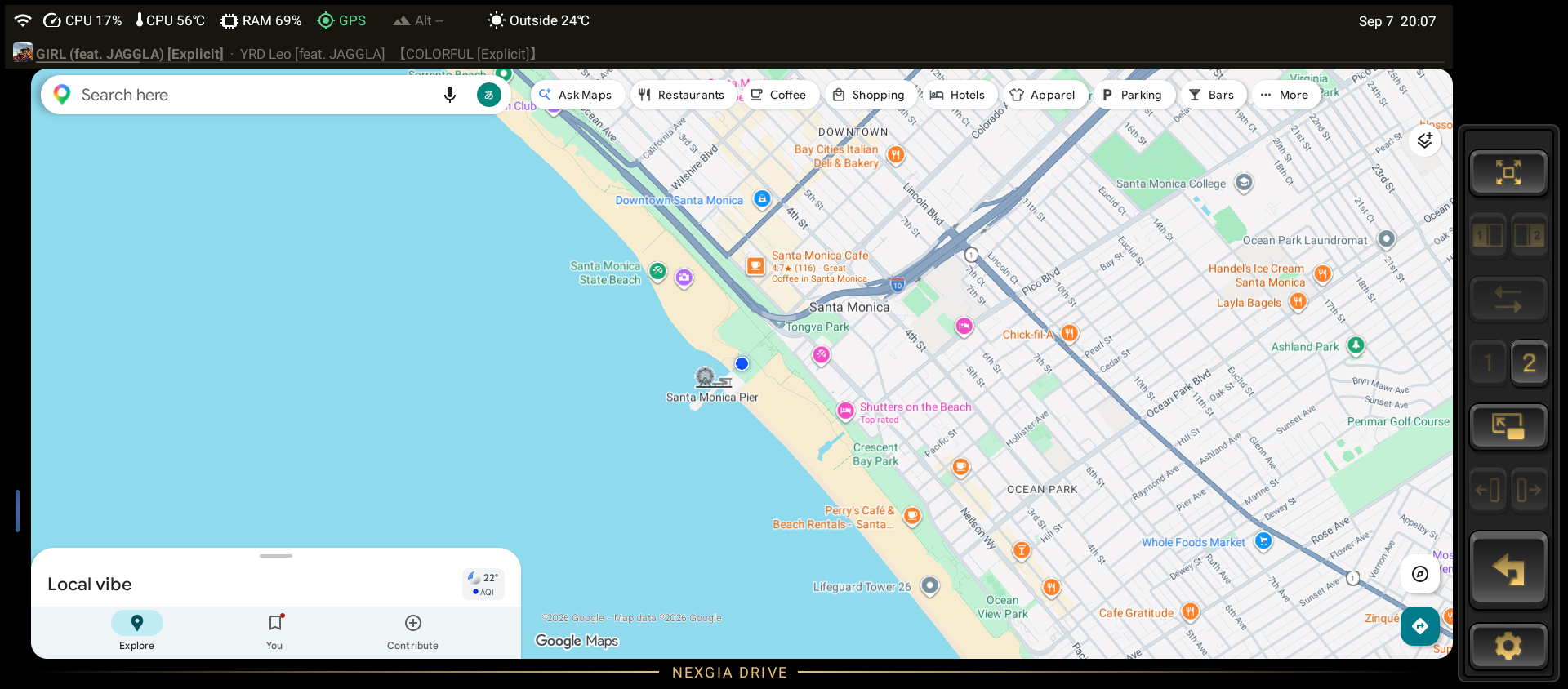Click the now playing GIRL song title
This screenshot has height=689, width=1568.
tap(130, 54)
